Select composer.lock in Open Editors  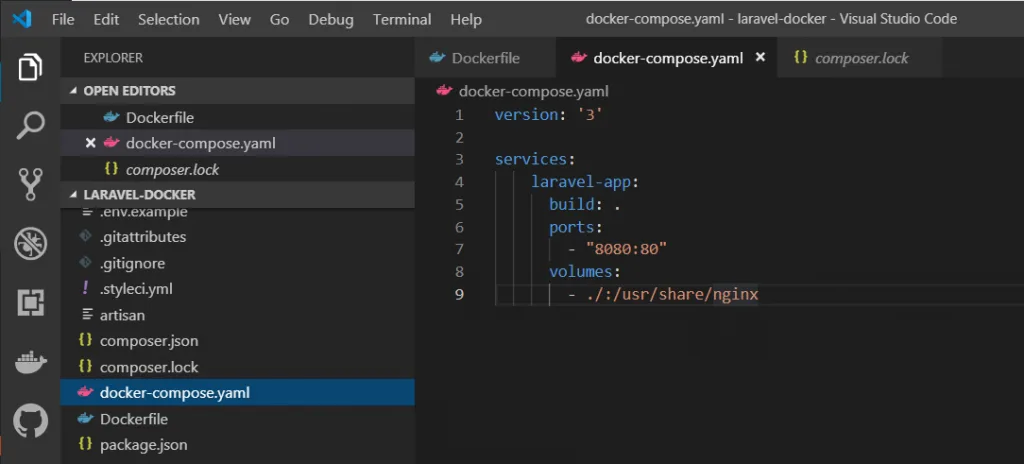click(x=238, y=169)
